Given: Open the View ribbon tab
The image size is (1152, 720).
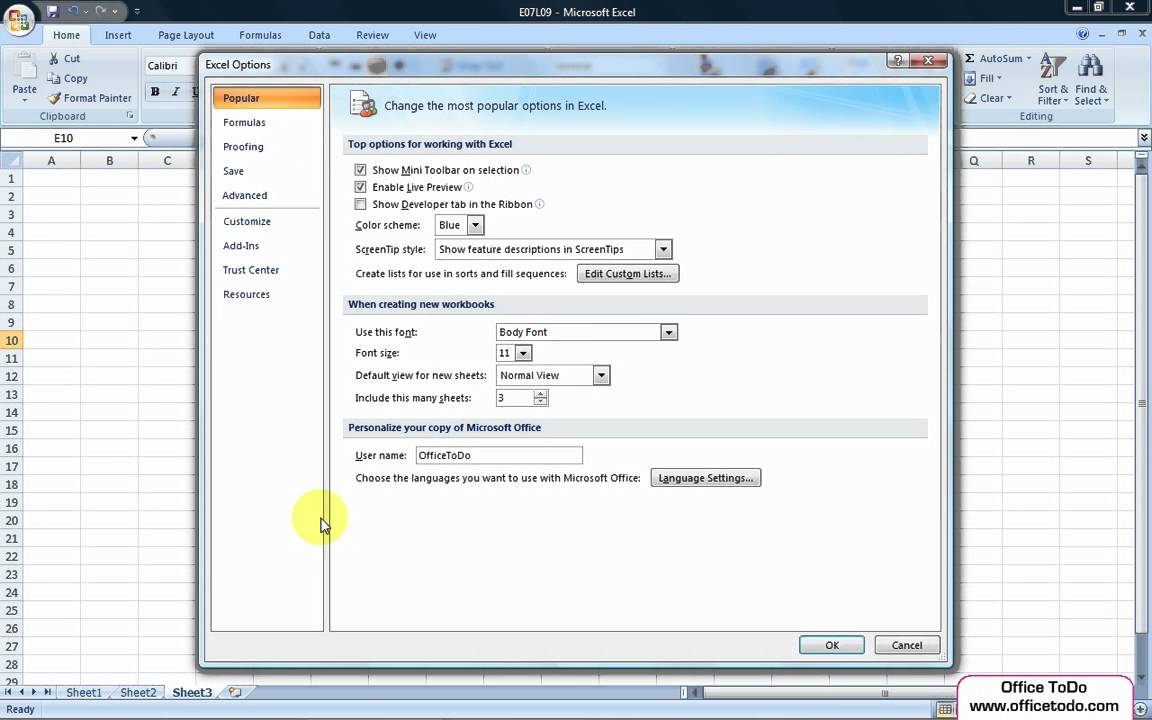Looking at the screenshot, I should [425, 35].
